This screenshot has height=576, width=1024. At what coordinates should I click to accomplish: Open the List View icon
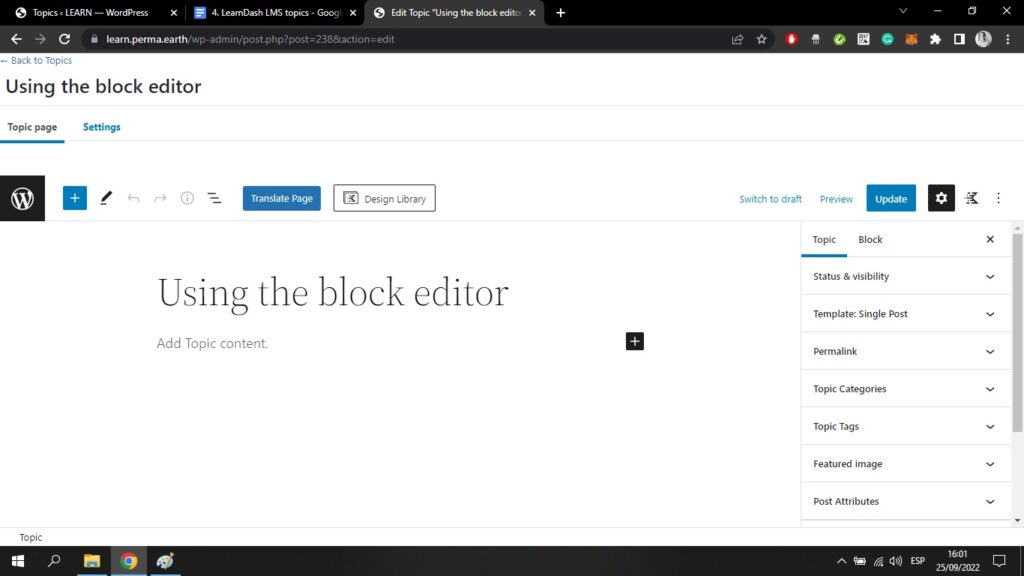pos(214,198)
